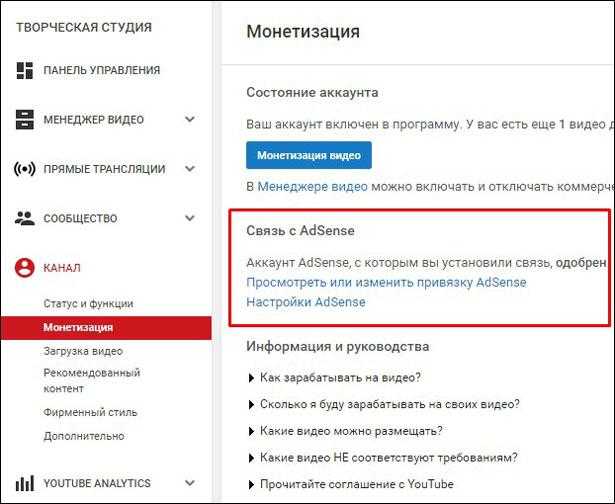Click 'Какие видео НЕ соответствуют требованиям?'
This screenshot has width=615, height=504.
coord(389,458)
